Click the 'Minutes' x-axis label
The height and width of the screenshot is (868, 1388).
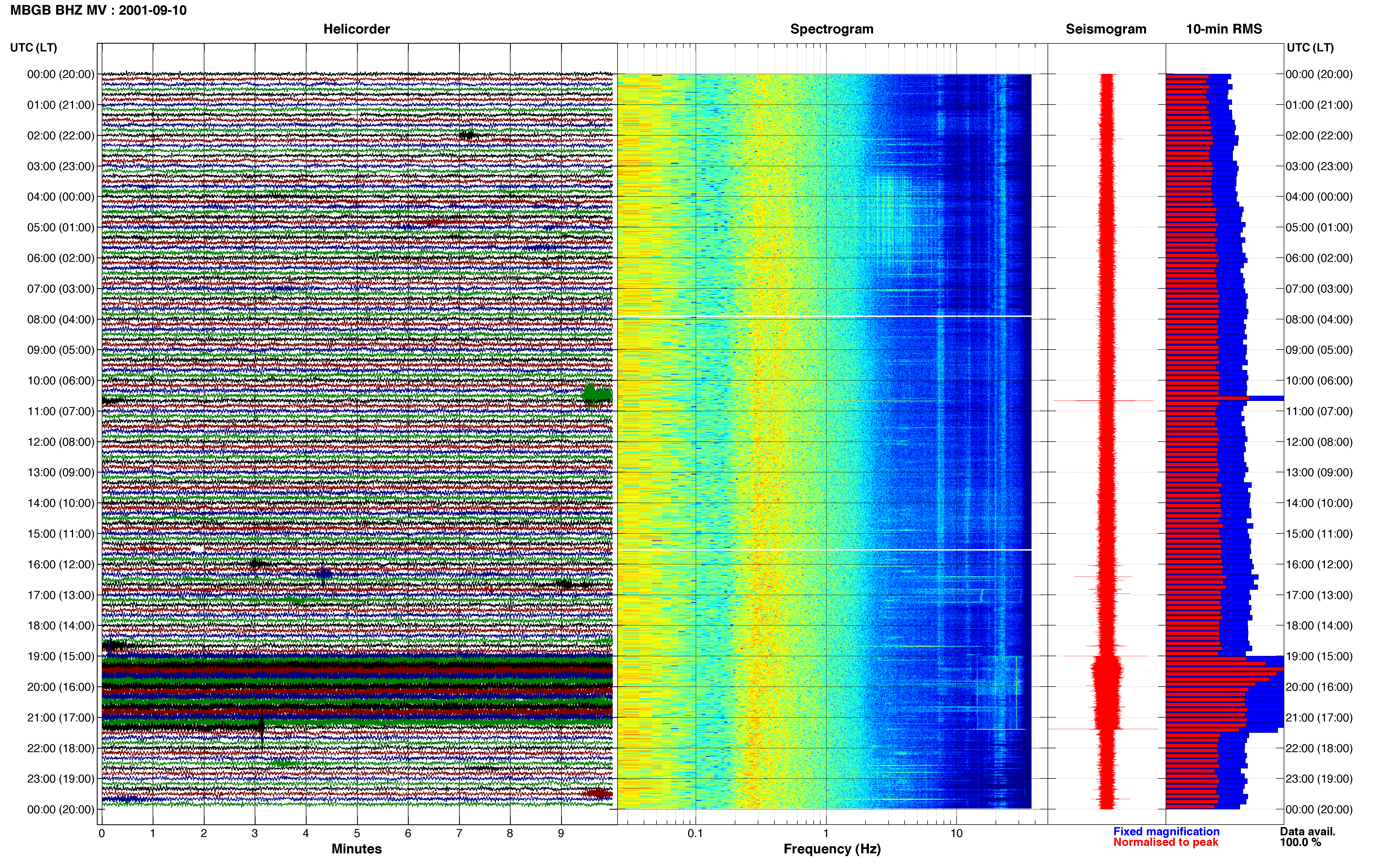tap(356, 849)
